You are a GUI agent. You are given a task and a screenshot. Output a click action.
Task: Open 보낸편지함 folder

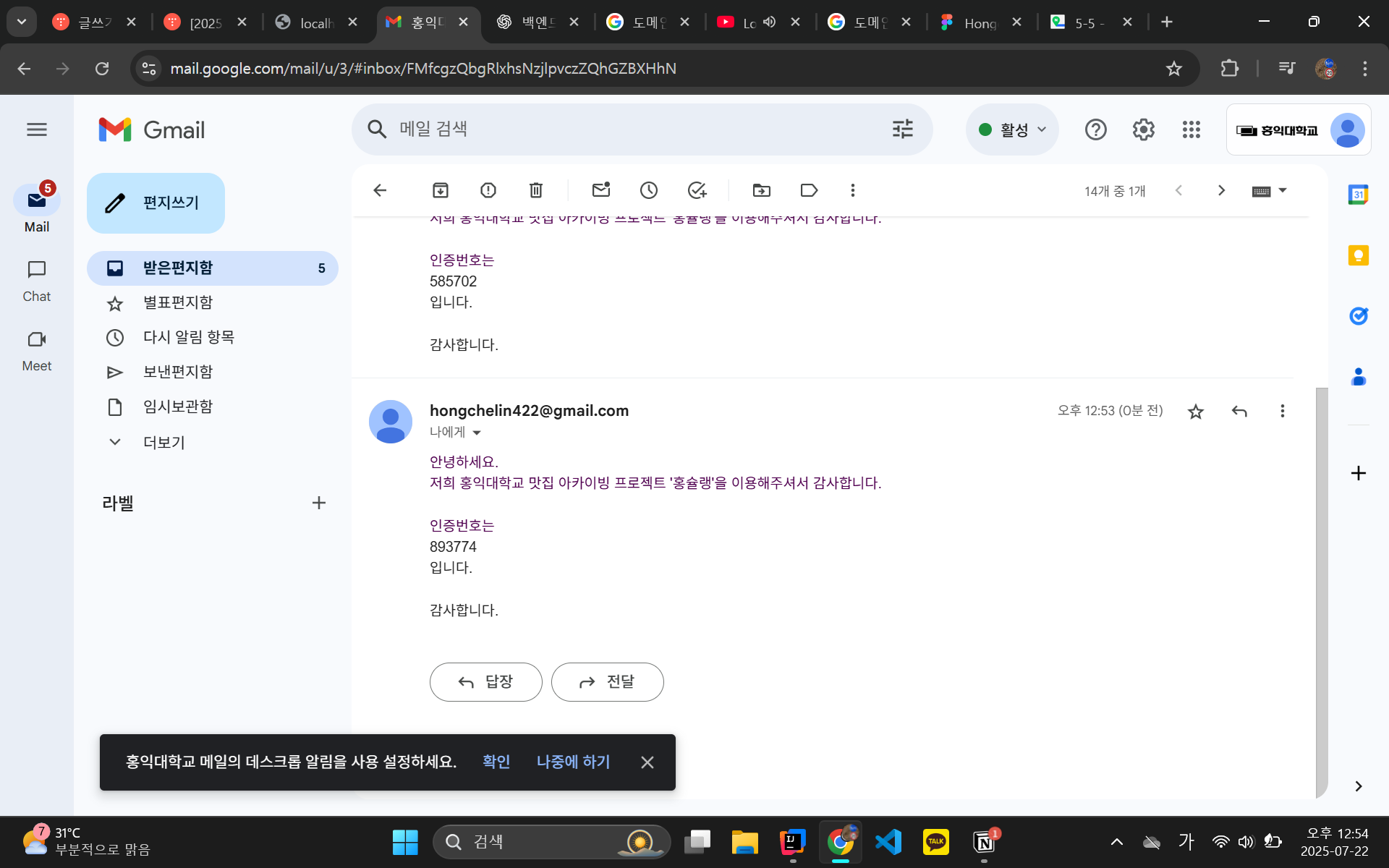178,372
